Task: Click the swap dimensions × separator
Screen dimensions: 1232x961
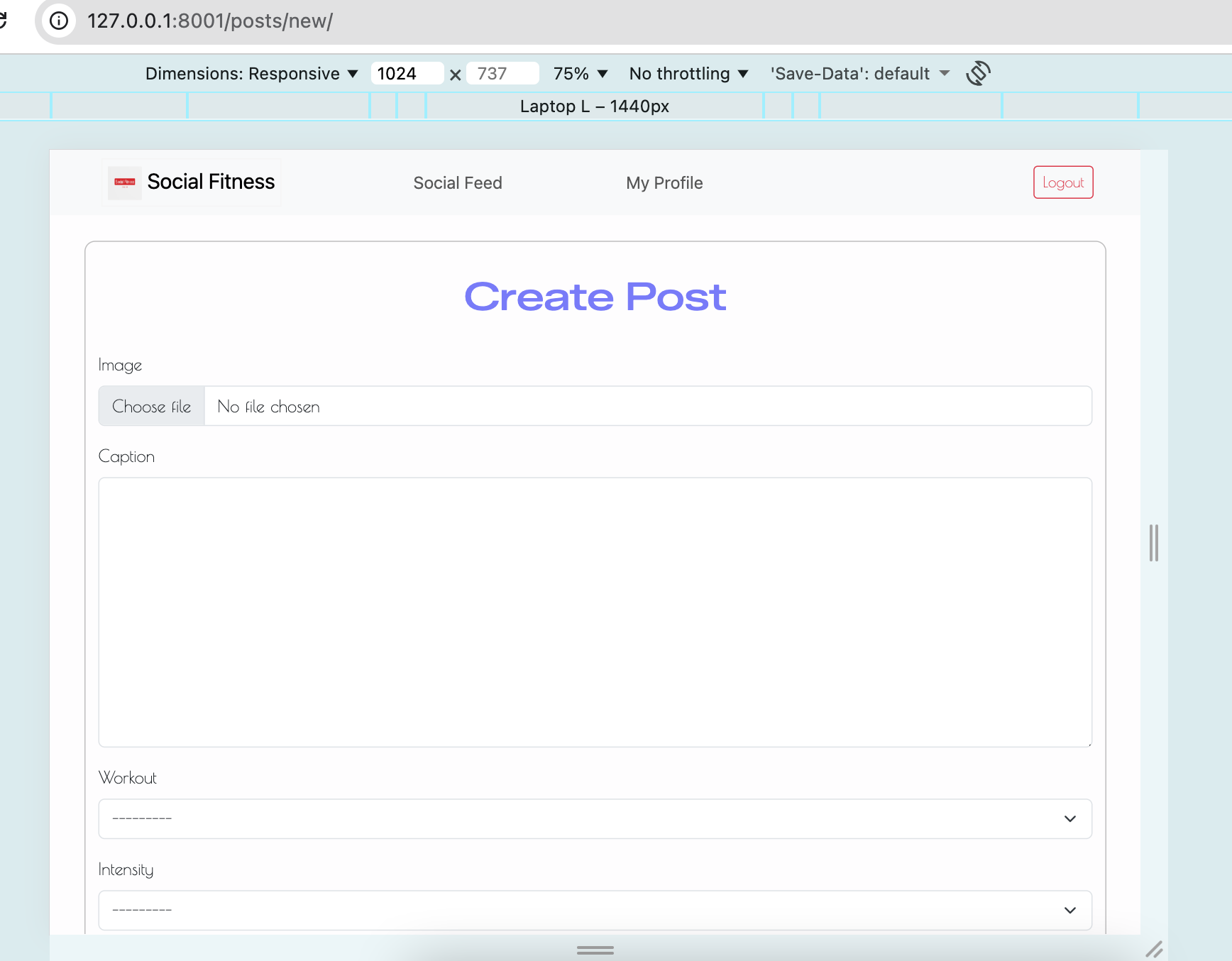Action: [455, 74]
